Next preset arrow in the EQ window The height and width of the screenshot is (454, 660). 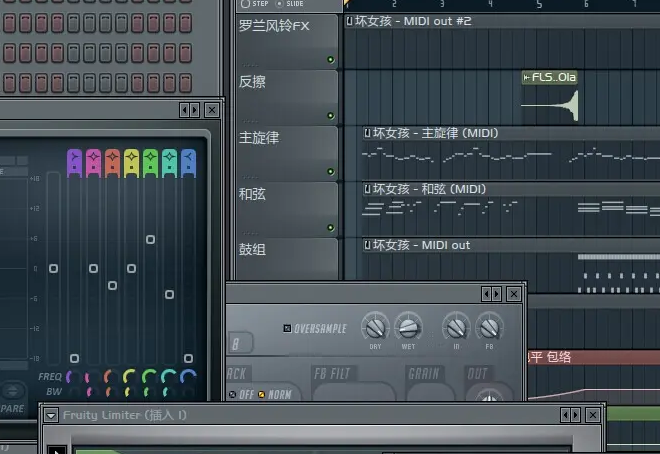[x=194, y=110]
